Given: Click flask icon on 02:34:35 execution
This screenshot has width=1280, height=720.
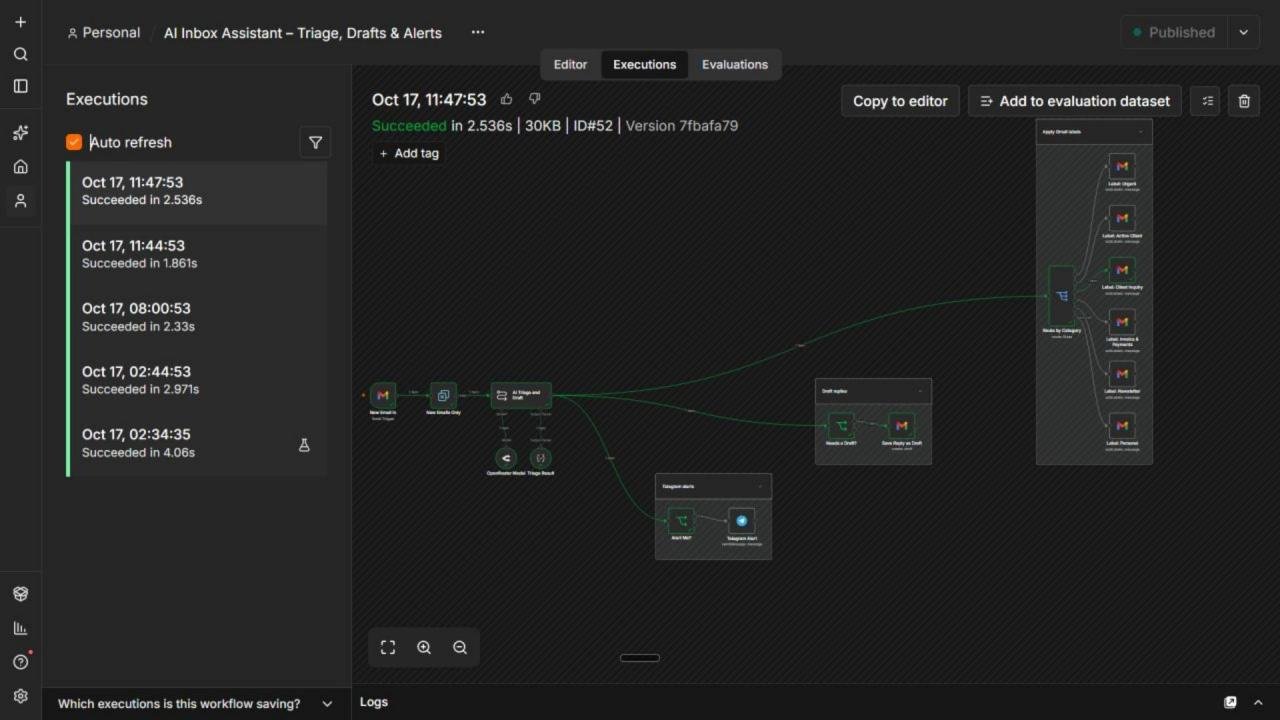Looking at the screenshot, I should coord(304,445).
